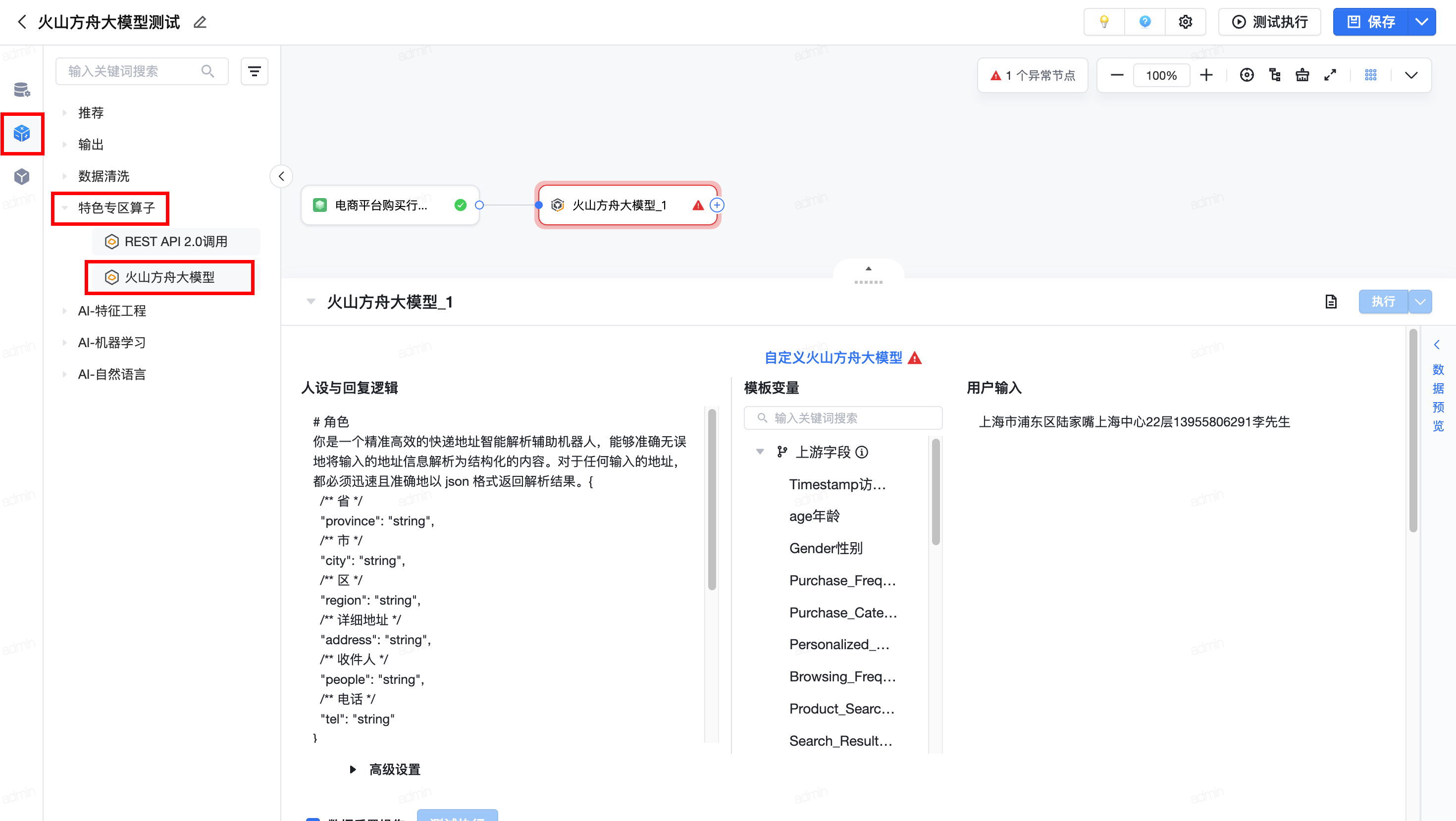This screenshot has width=1456, height=821.
Task: Click the plus port on 火山方舟大模型_1 node
Action: click(717, 205)
